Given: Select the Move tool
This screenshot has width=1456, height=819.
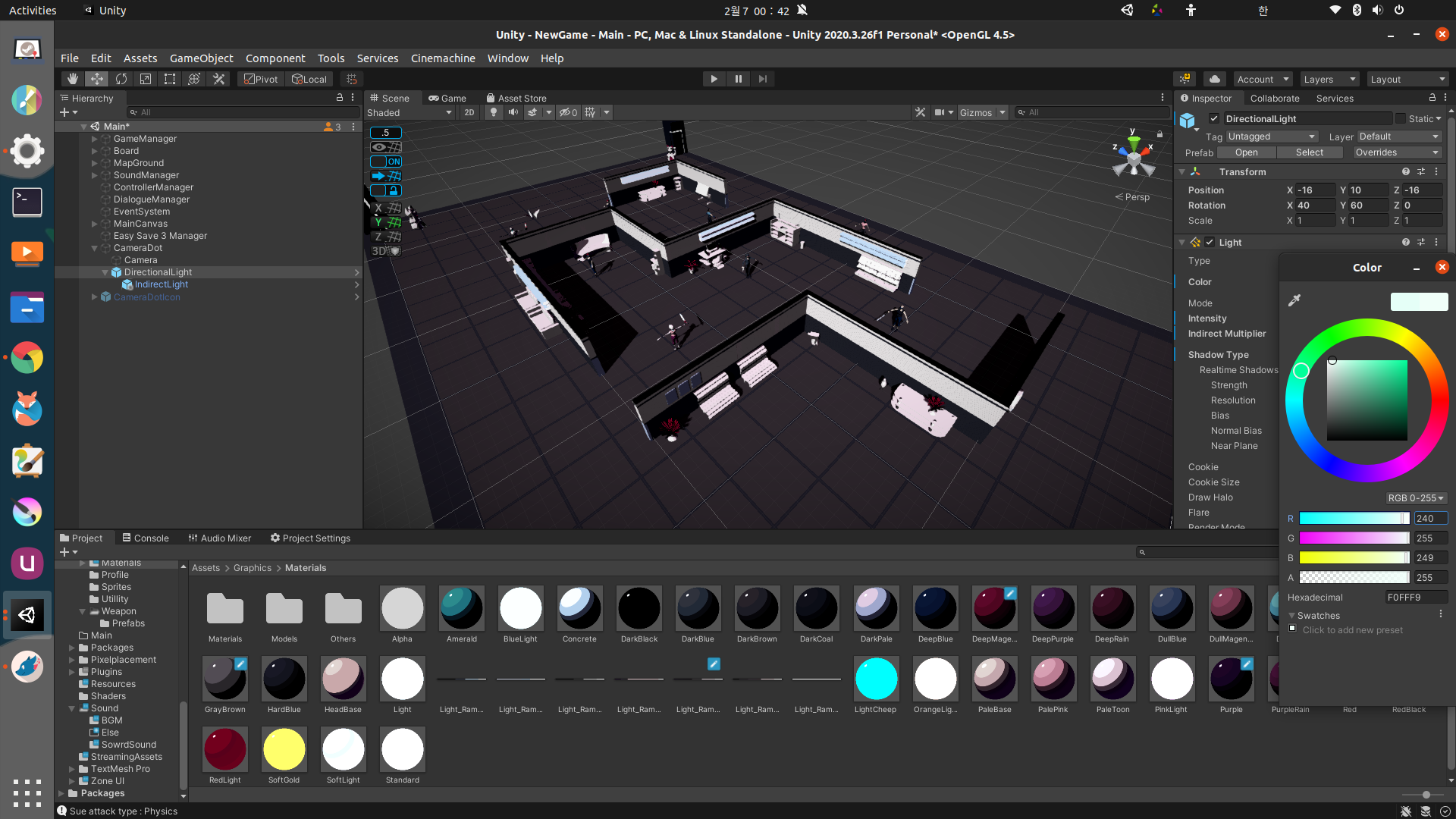Looking at the screenshot, I should (x=97, y=79).
